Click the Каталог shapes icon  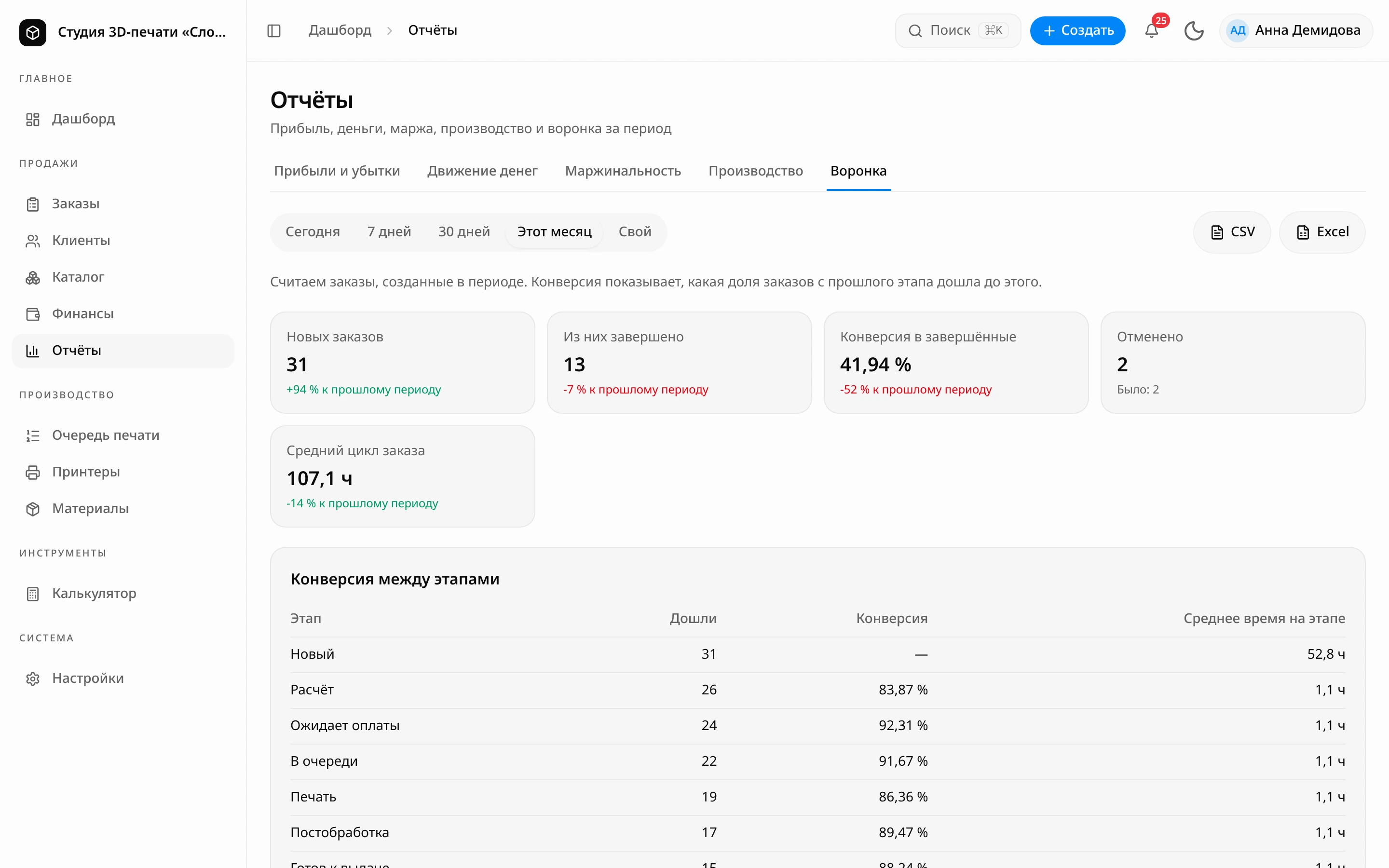click(x=33, y=277)
